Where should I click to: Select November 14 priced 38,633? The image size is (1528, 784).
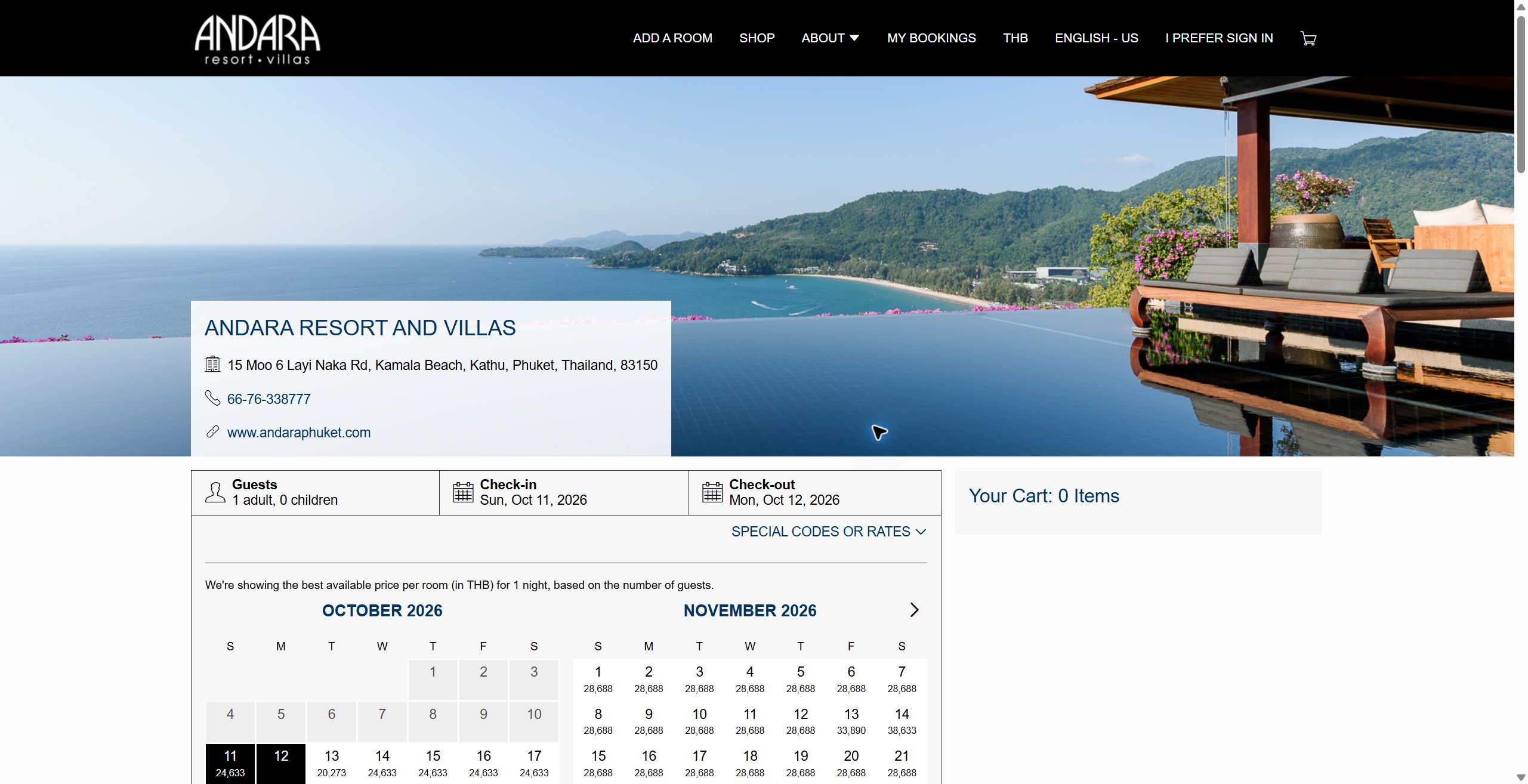point(902,721)
